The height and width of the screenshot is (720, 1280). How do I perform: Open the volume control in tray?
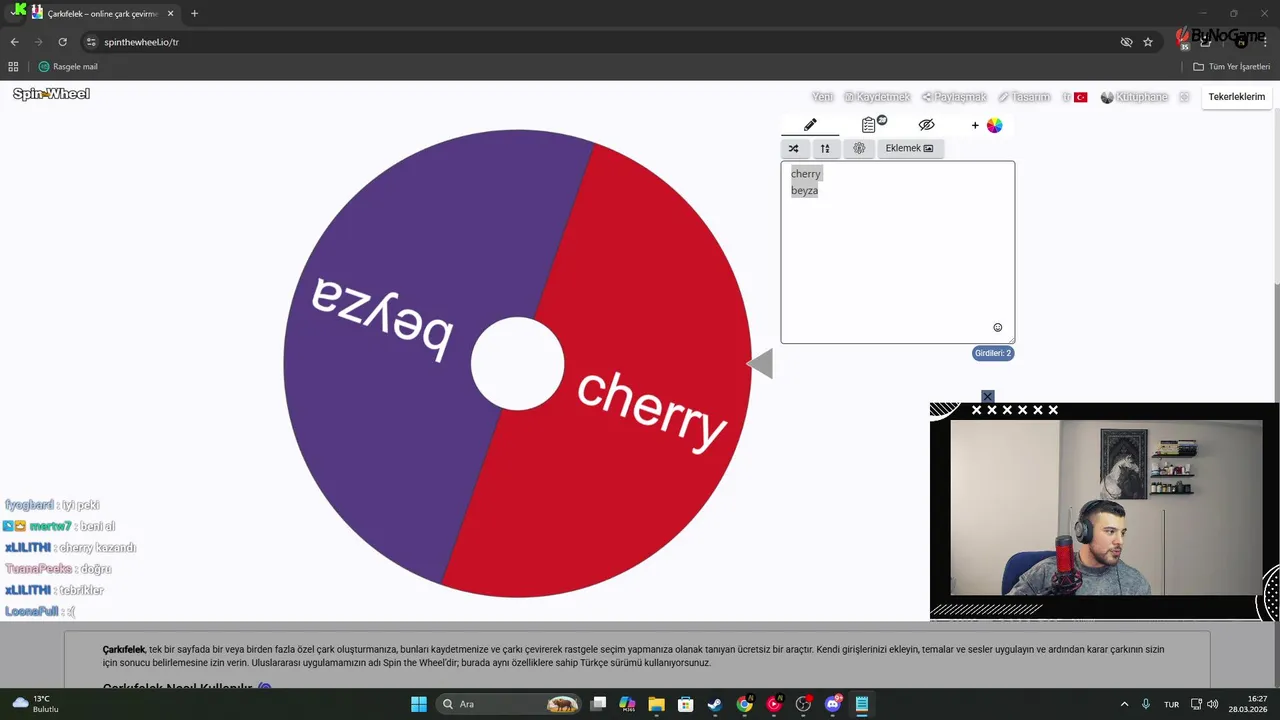point(1213,704)
